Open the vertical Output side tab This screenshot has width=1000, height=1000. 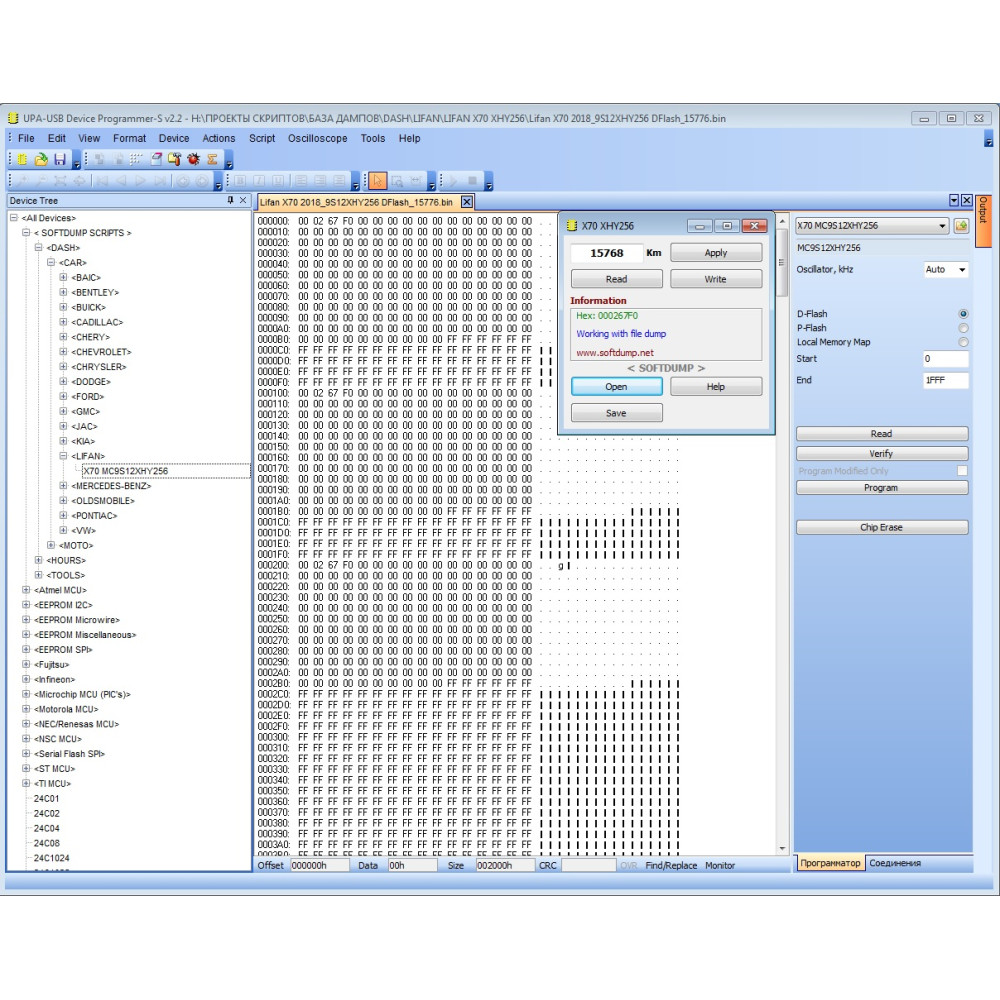tap(983, 221)
